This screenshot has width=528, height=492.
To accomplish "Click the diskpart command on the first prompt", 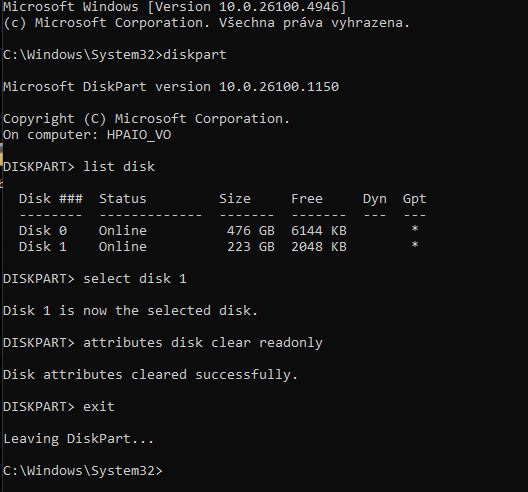I will [x=195, y=55].
